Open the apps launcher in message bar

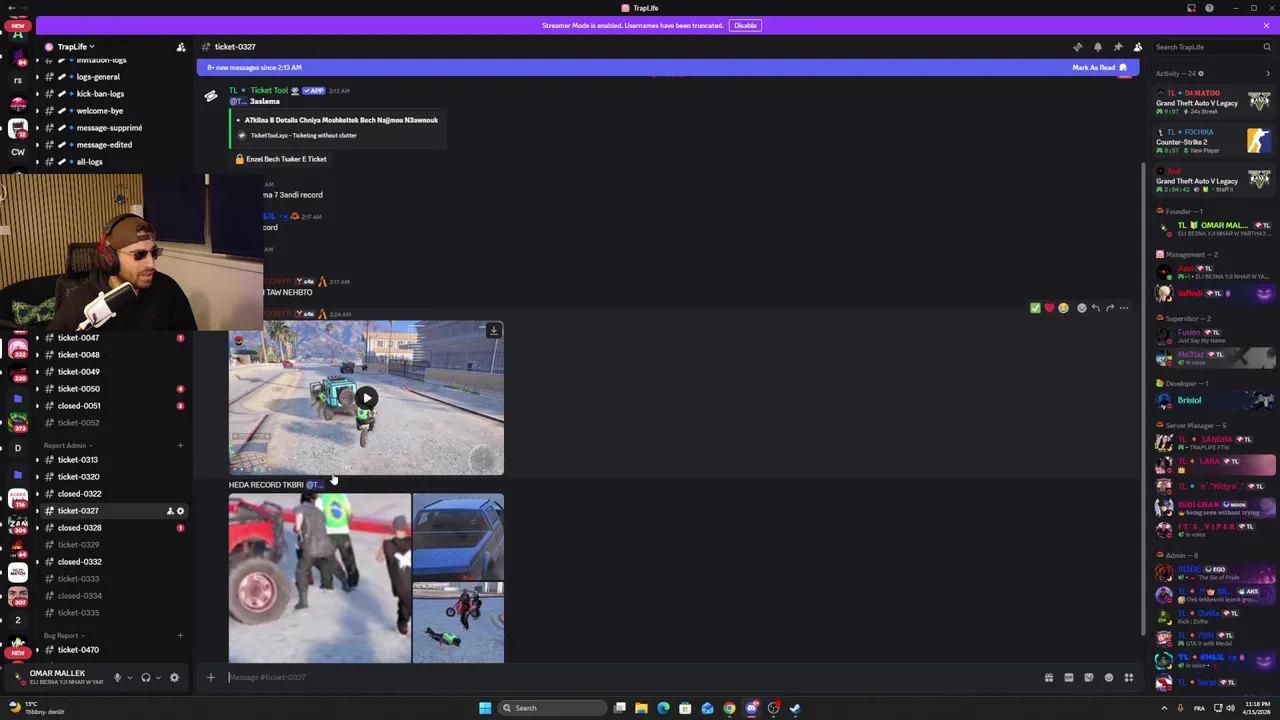click(1129, 678)
